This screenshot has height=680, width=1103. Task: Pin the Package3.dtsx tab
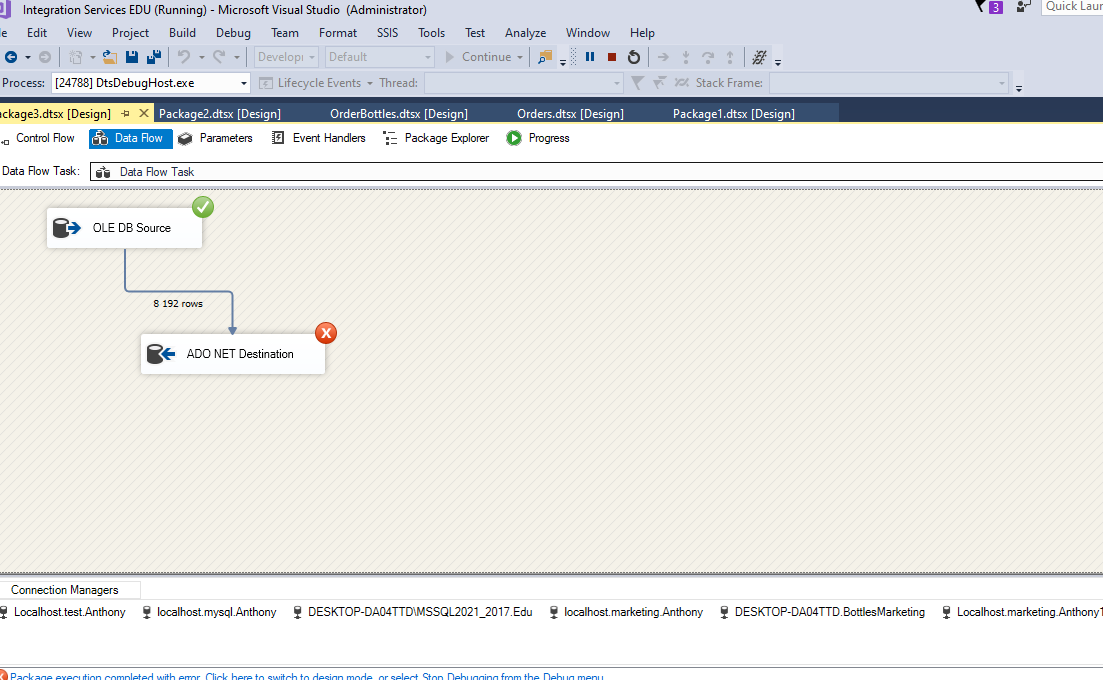(x=125, y=113)
